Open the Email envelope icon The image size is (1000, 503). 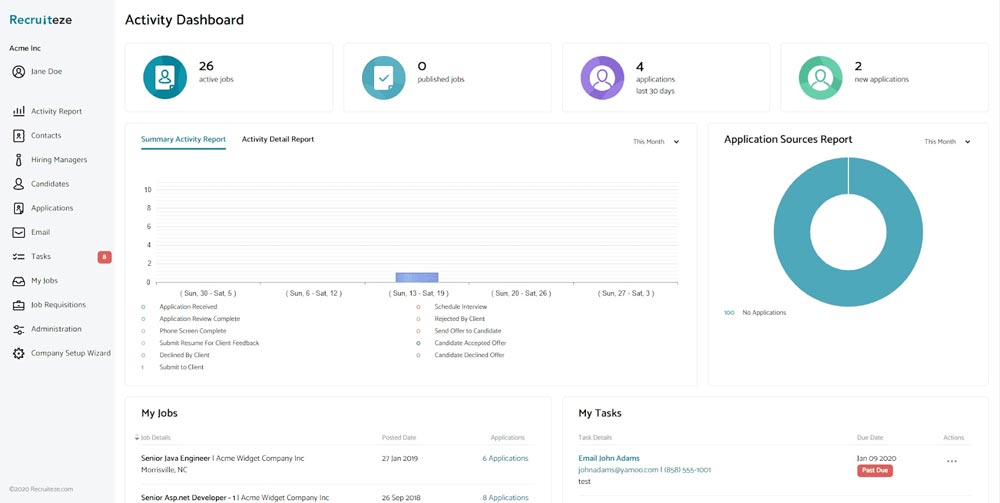pyautogui.click(x=18, y=232)
